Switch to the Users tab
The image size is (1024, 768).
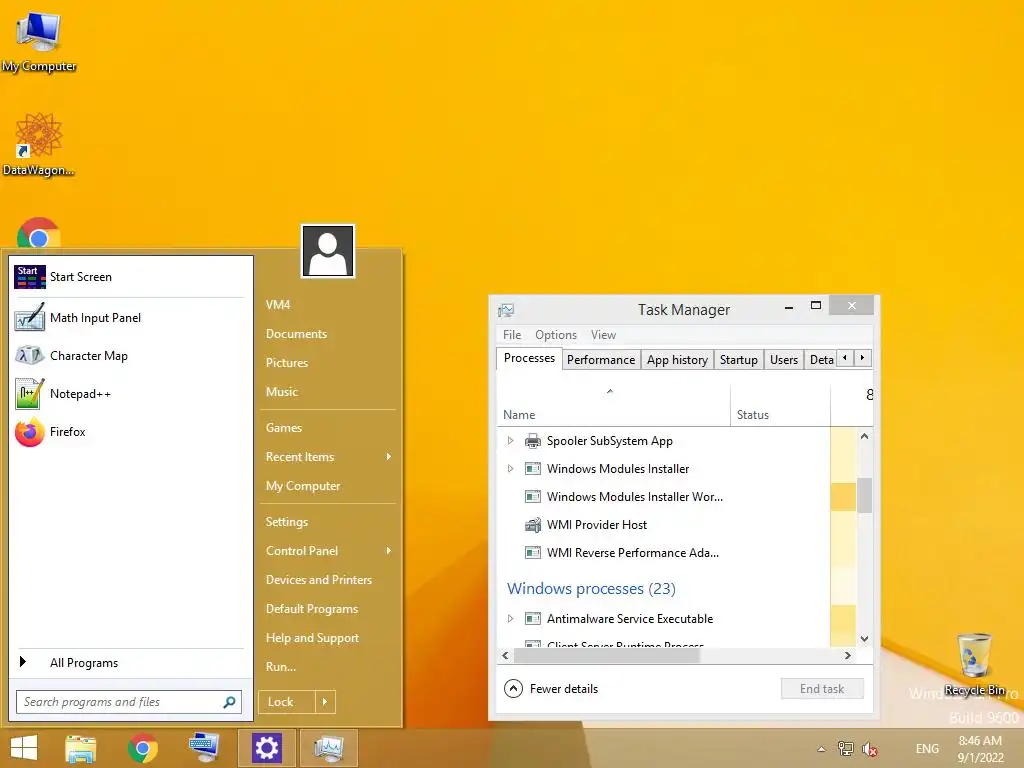[784, 360]
